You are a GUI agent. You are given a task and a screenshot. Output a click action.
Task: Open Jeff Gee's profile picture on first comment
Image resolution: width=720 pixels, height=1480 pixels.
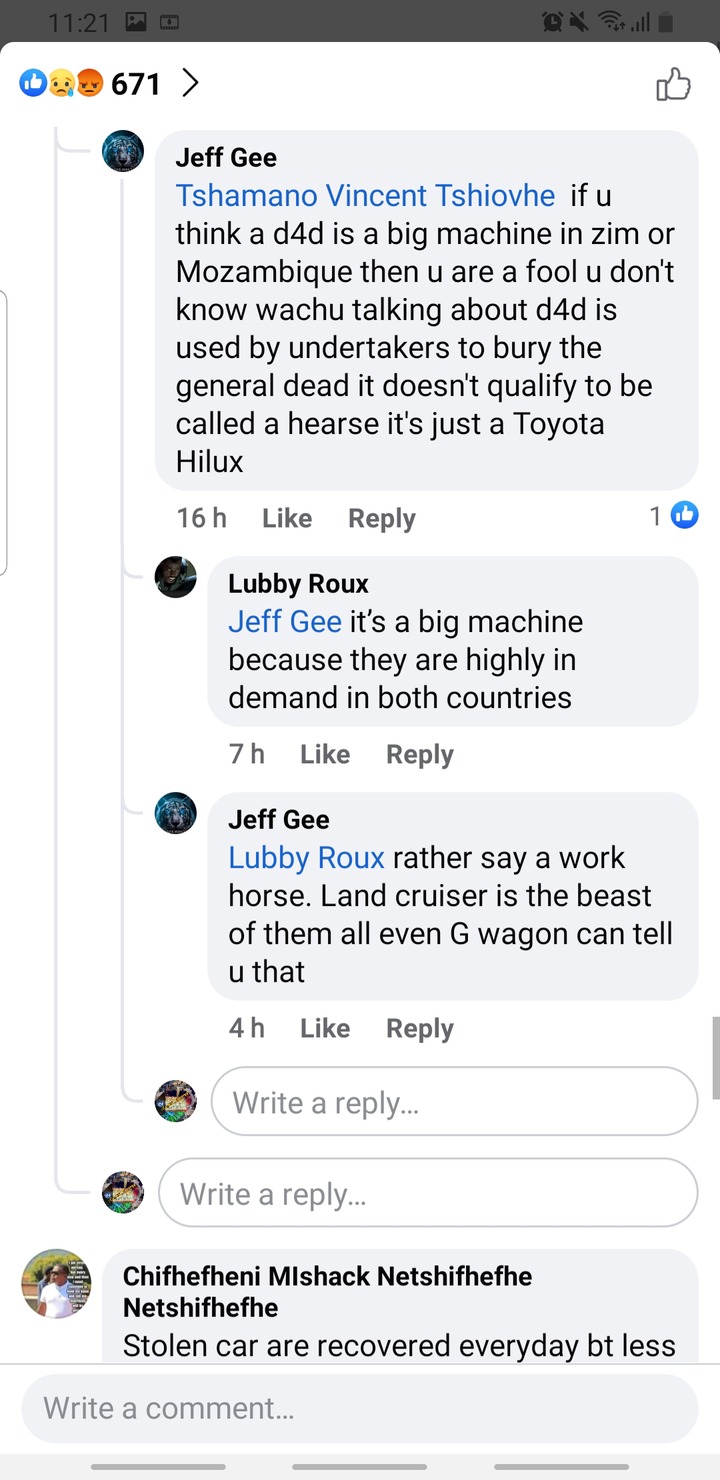point(123,151)
